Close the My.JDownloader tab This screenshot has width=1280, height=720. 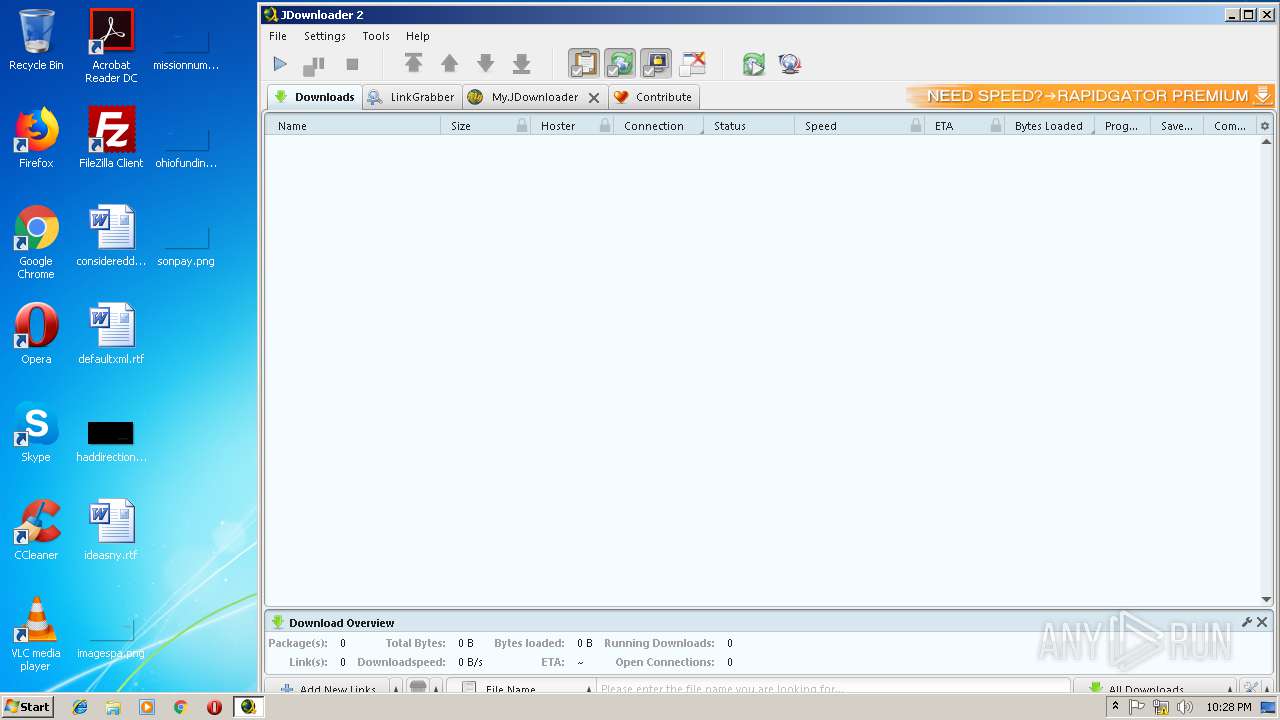tap(594, 98)
